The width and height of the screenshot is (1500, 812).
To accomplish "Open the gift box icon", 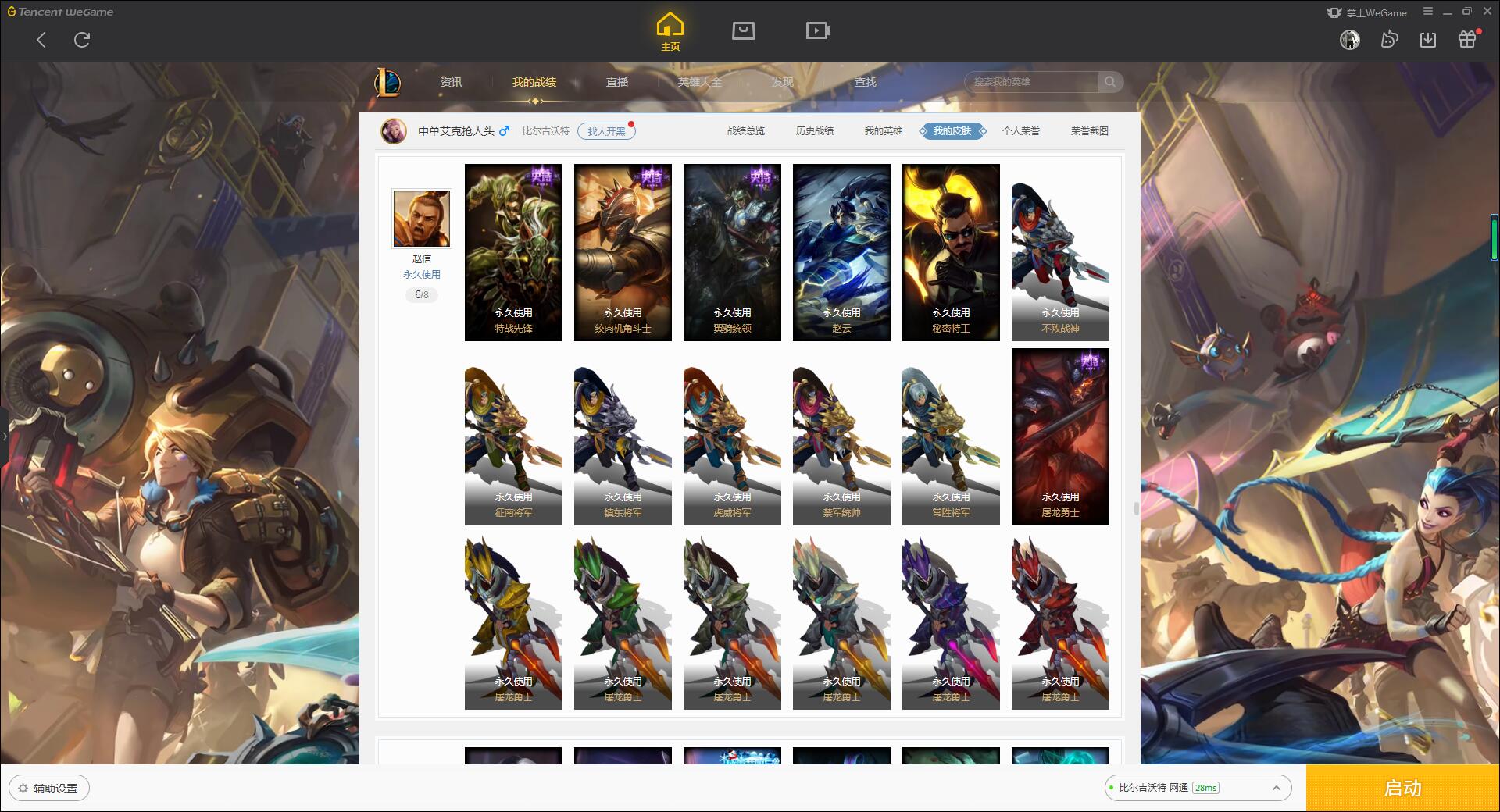I will coord(1467,39).
